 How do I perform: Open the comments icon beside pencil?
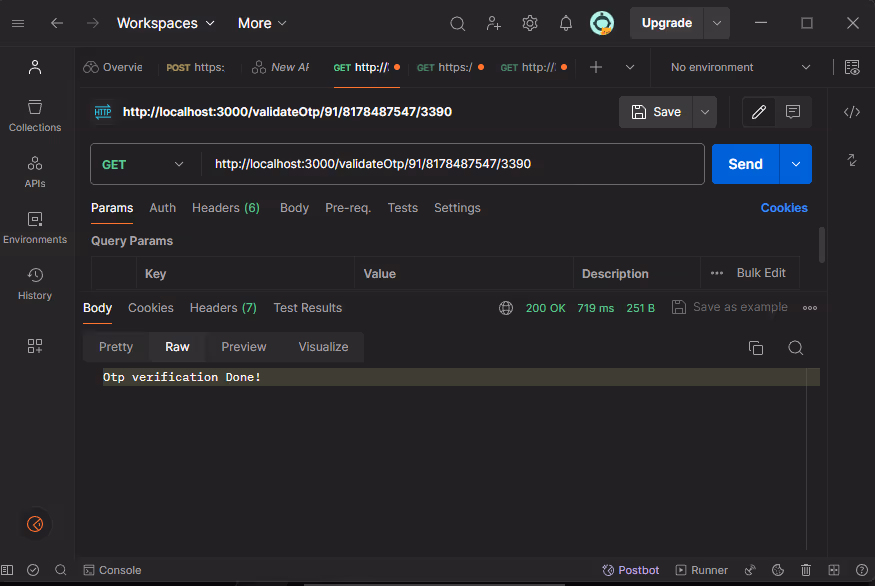coord(792,112)
